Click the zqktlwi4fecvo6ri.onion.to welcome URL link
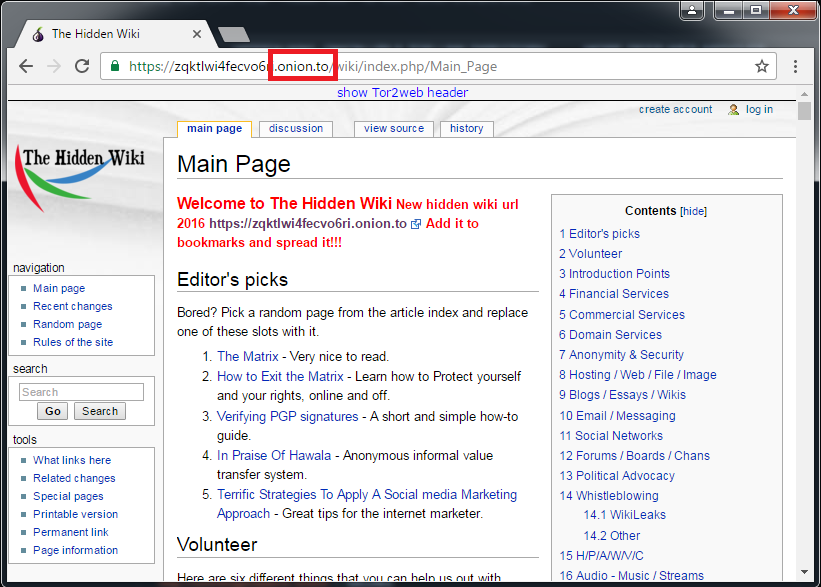Screen dimensions: 821x587 point(308,224)
